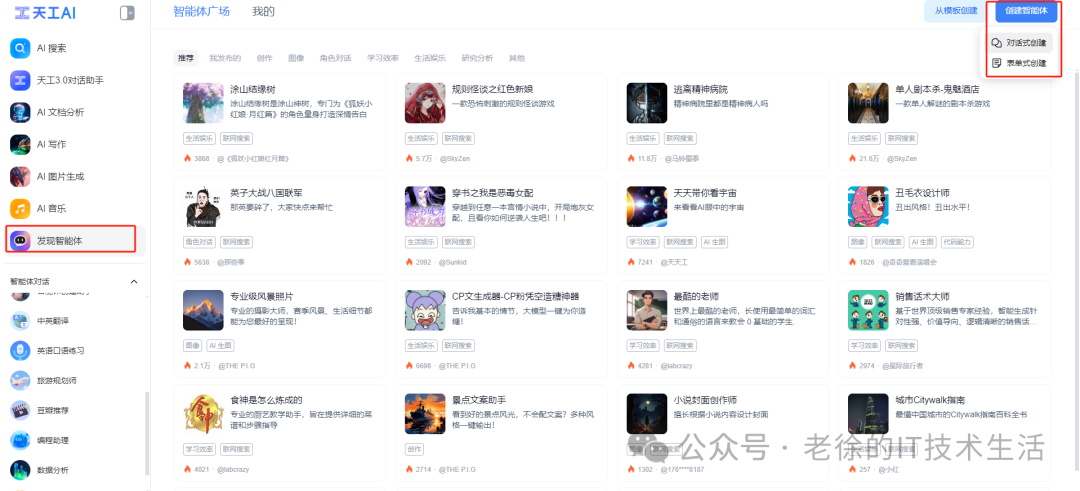Select the AI 文档分析 sidebar icon
The height and width of the screenshot is (491, 1080).
point(20,112)
